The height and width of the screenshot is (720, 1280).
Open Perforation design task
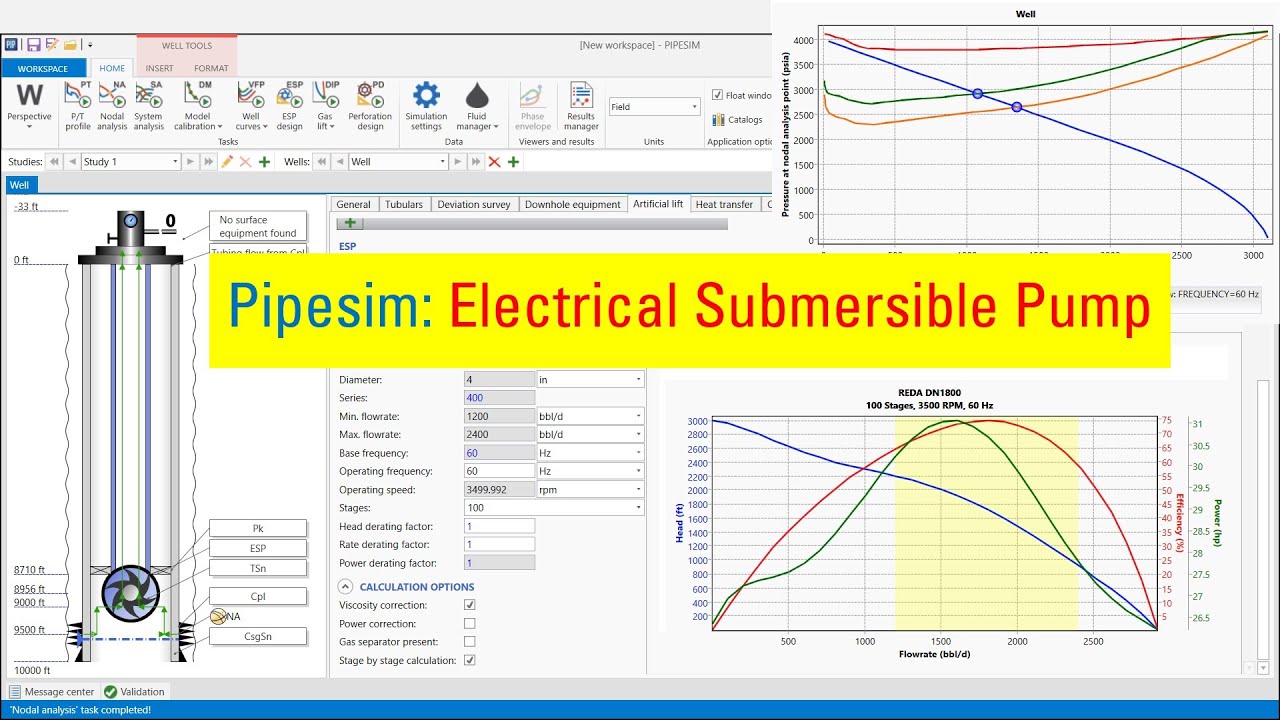coord(370,106)
